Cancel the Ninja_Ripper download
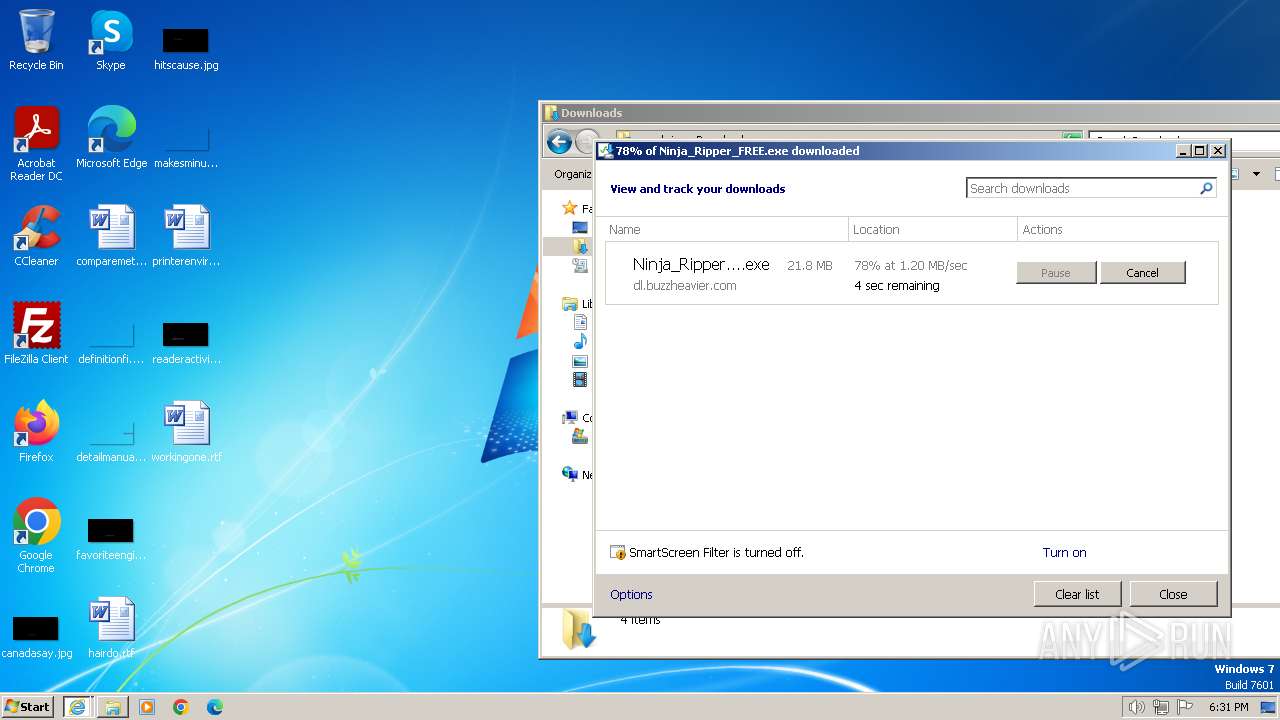Image resolution: width=1280 pixels, height=720 pixels. pos(1142,273)
